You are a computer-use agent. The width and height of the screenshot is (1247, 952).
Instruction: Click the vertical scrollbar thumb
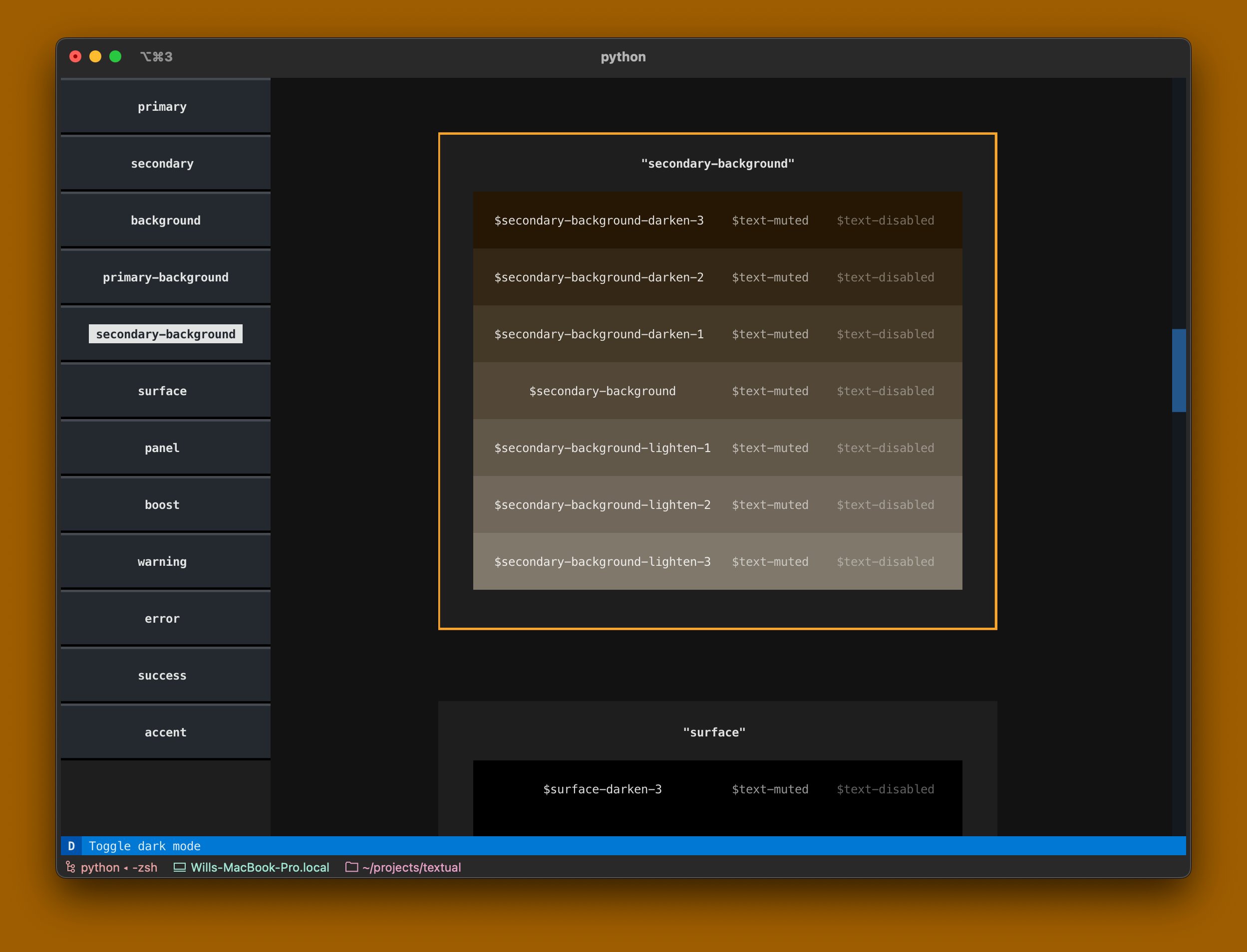(1179, 370)
